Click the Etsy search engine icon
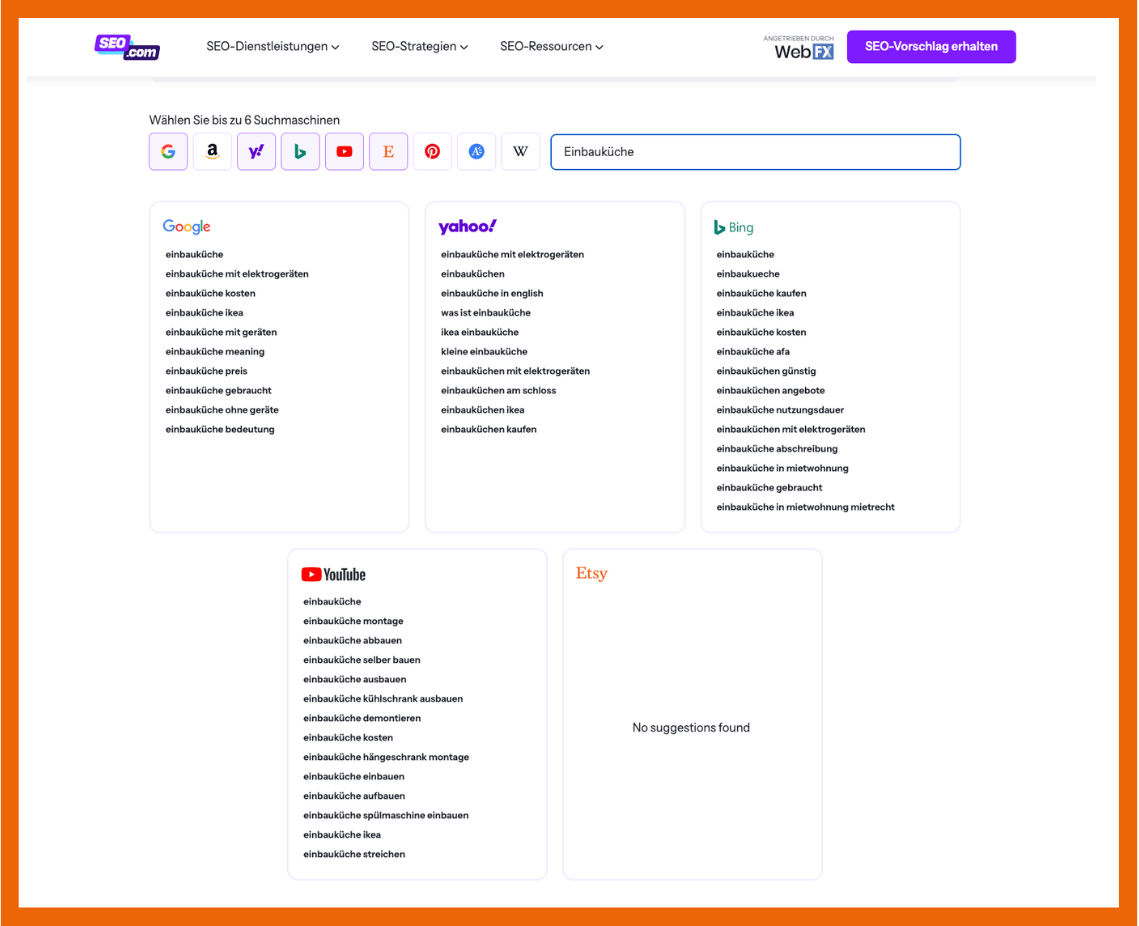Image resolution: width=1139 pixels, height=926 pixels. (388, 152)
